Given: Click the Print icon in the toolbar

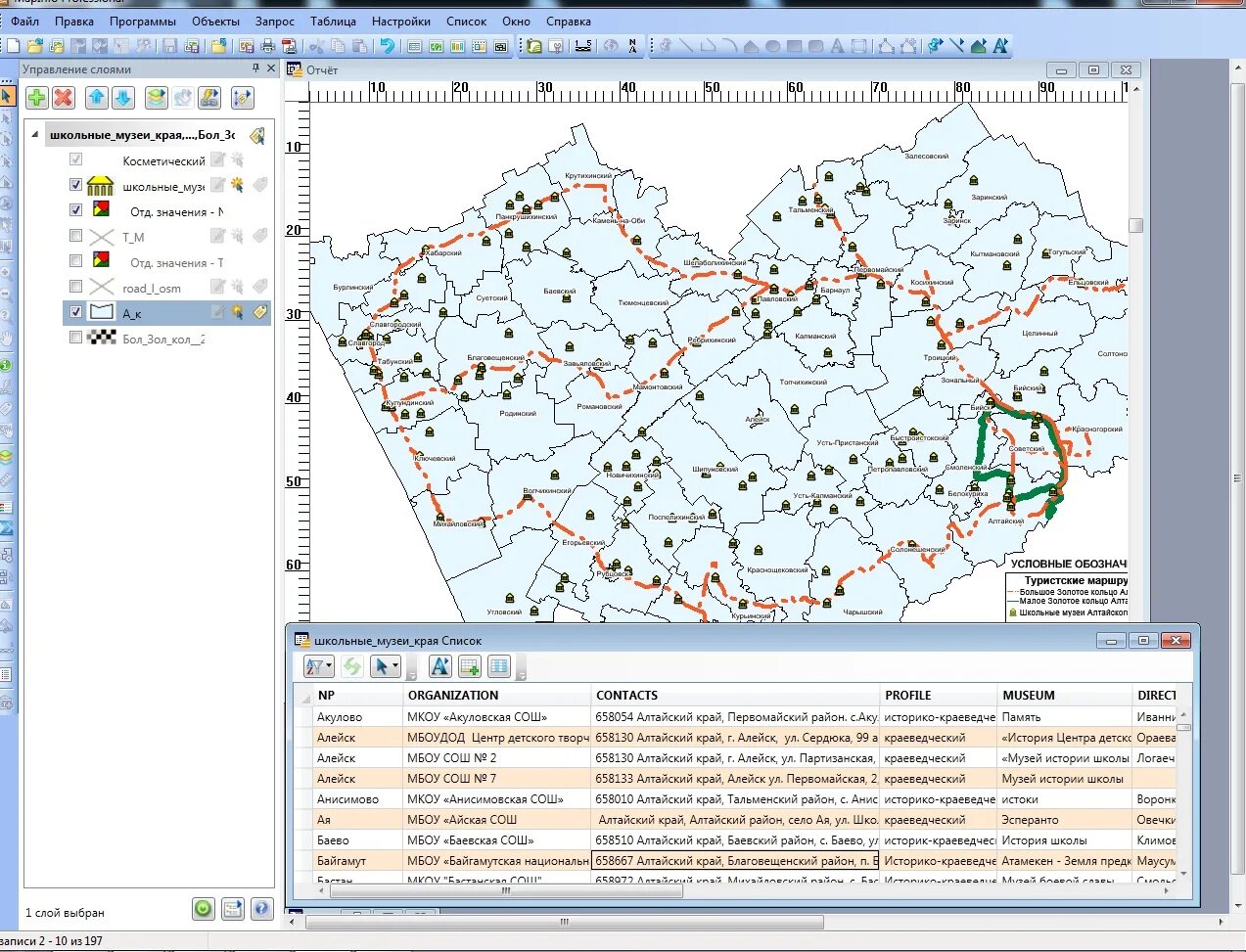Looking at the screenshot, I should click(266, 46).
